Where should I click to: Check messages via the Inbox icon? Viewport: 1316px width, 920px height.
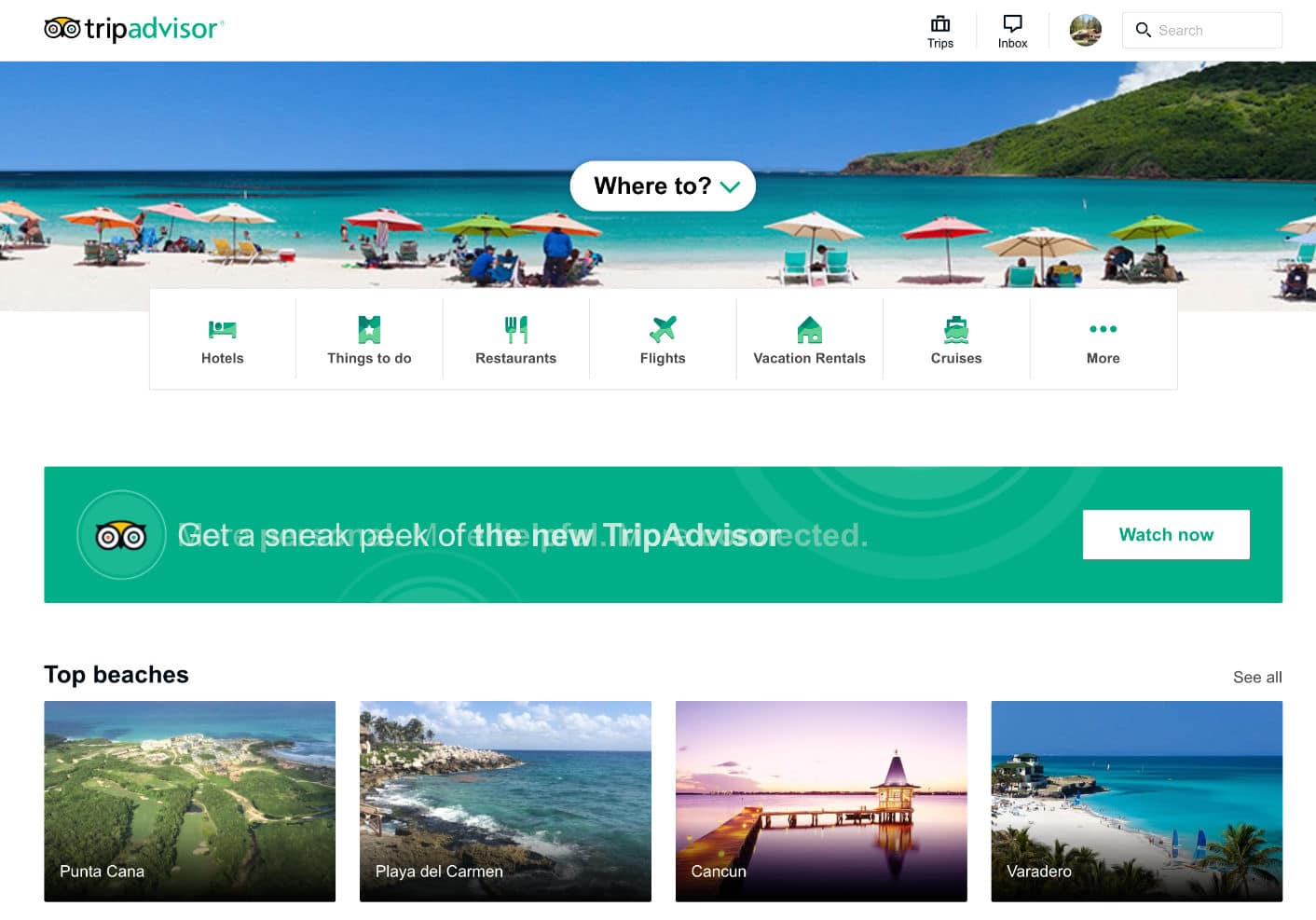coord(1011,23)
